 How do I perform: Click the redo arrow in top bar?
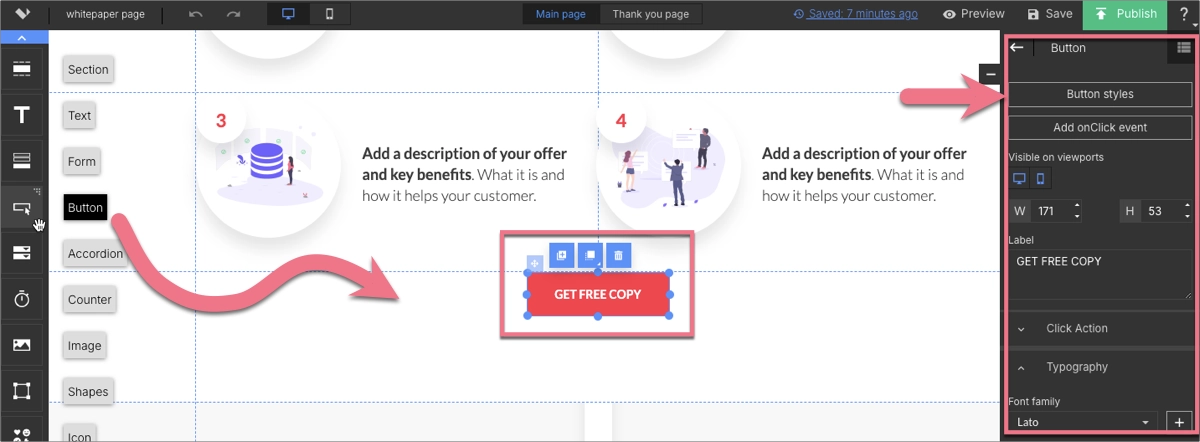point(233,14)
